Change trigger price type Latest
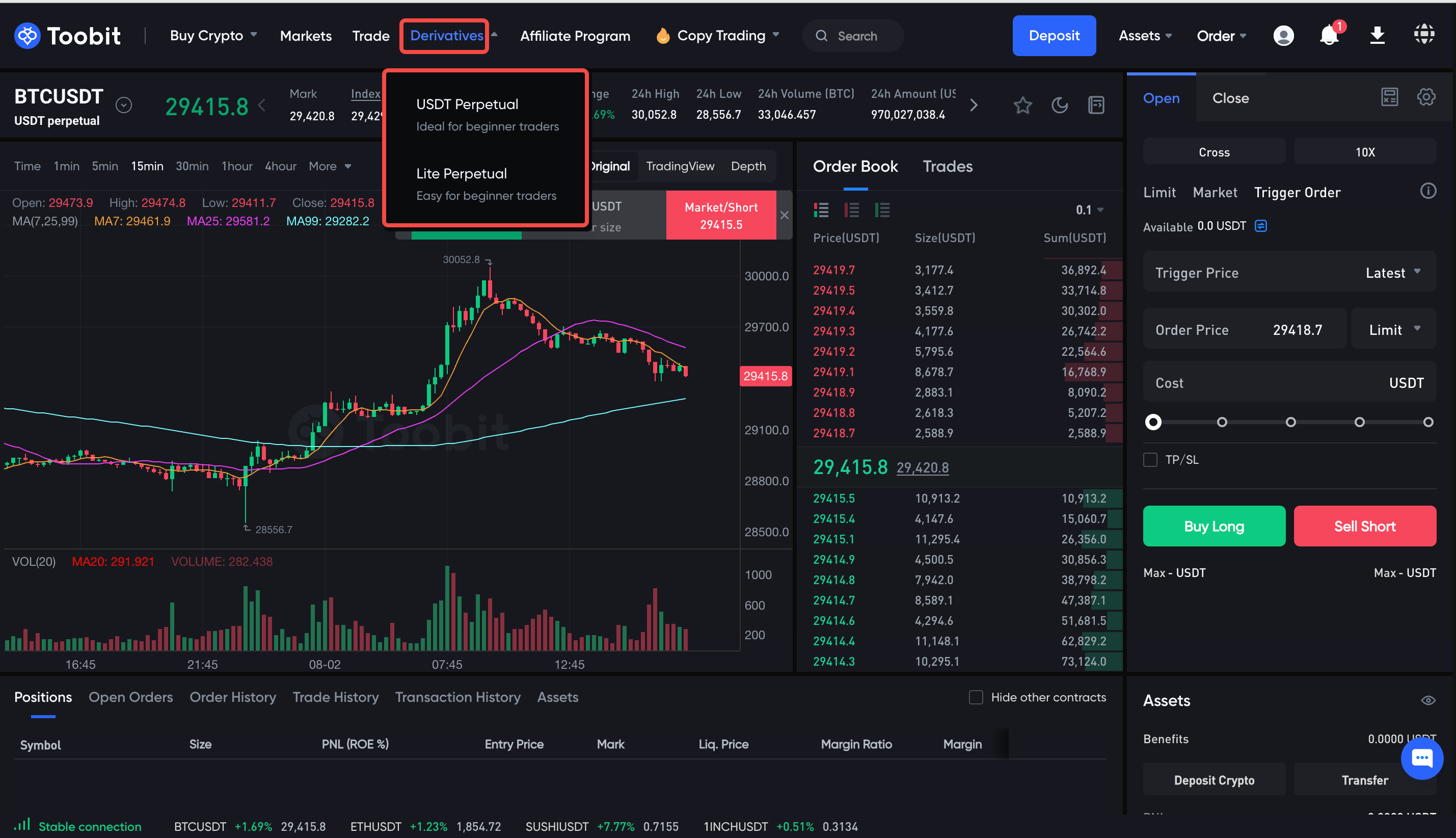The image size is (1456, 838). (1393, 273)
